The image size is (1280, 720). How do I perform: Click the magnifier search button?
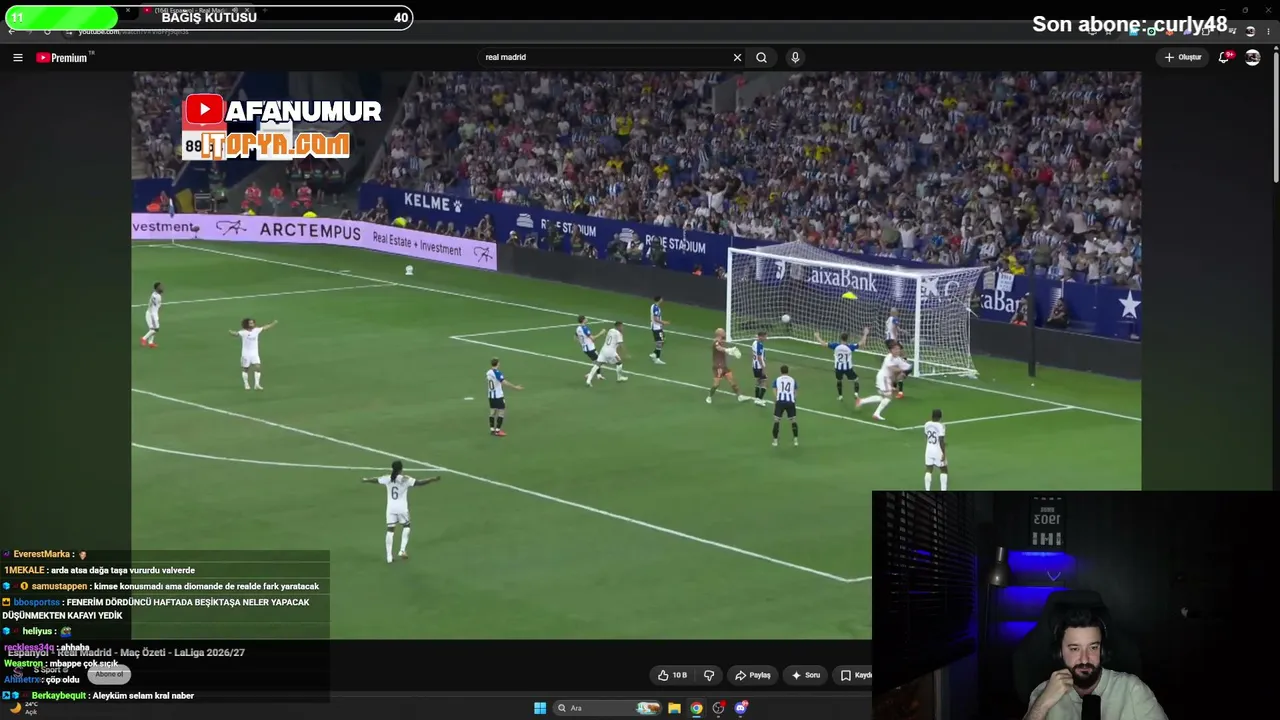(761, 57)
